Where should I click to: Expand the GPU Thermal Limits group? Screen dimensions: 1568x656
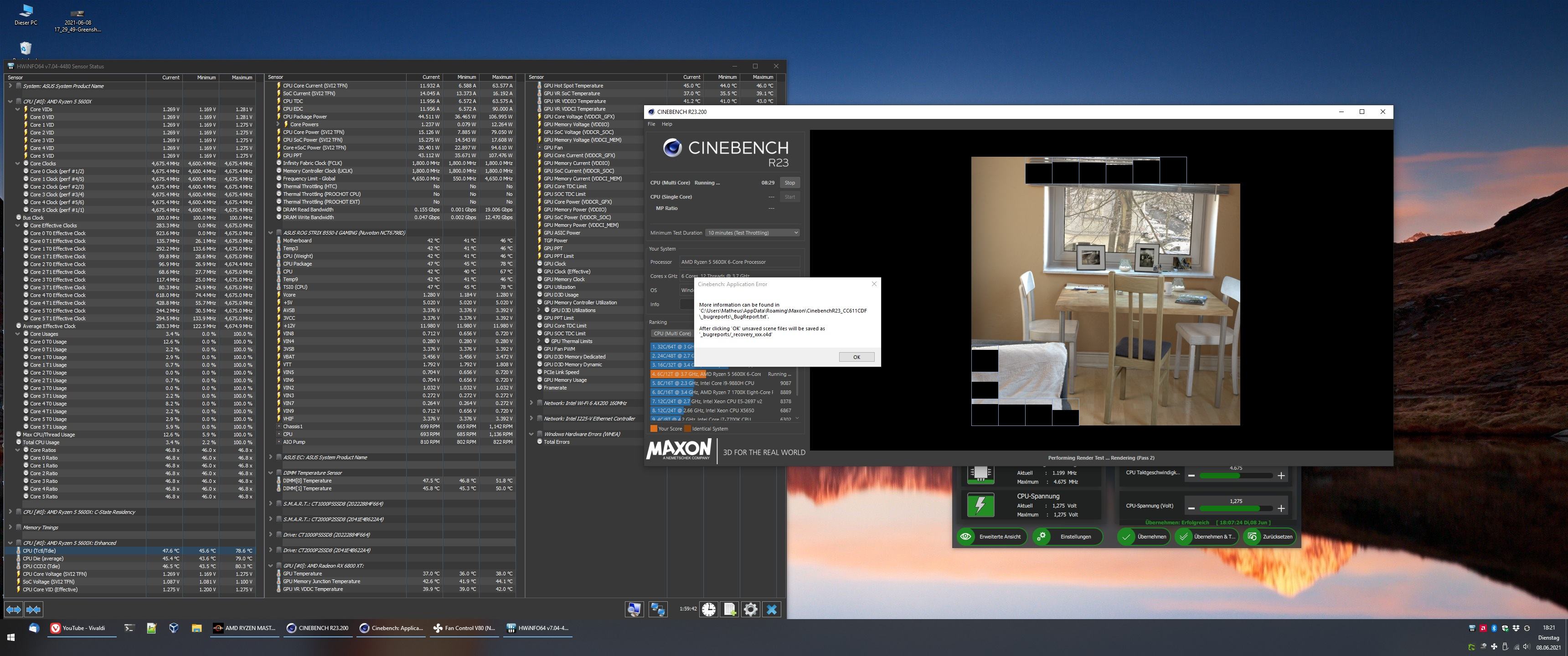coord(539,341)
